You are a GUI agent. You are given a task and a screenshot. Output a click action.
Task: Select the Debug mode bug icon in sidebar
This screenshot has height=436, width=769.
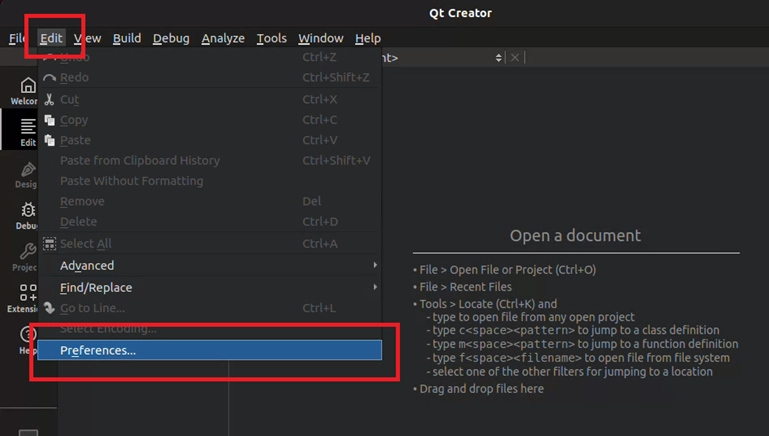(x=27, y=215)
